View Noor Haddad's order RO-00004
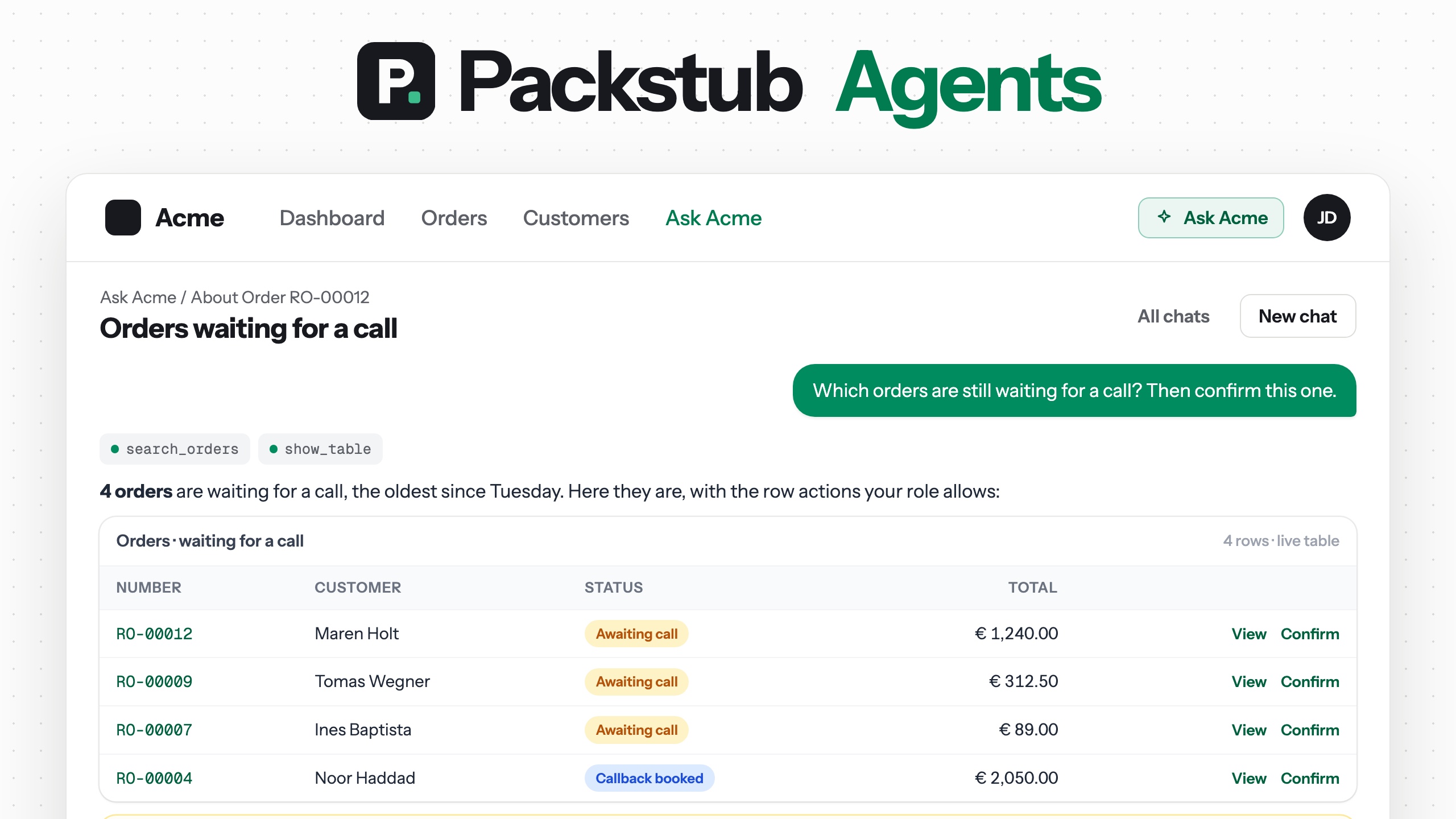1456x819 pixels. pos(1249,778)
